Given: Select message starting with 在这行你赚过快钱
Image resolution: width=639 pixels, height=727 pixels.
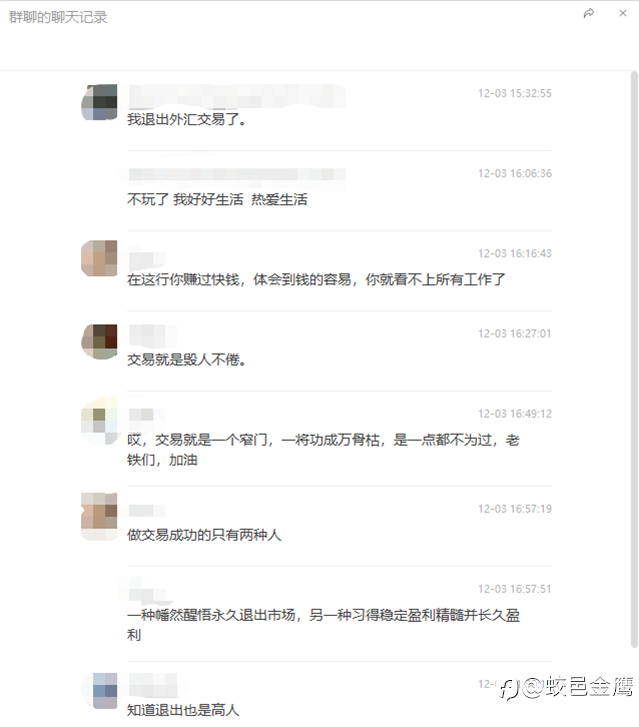Looking at the screenshot, I should click(x=316, y=280).
